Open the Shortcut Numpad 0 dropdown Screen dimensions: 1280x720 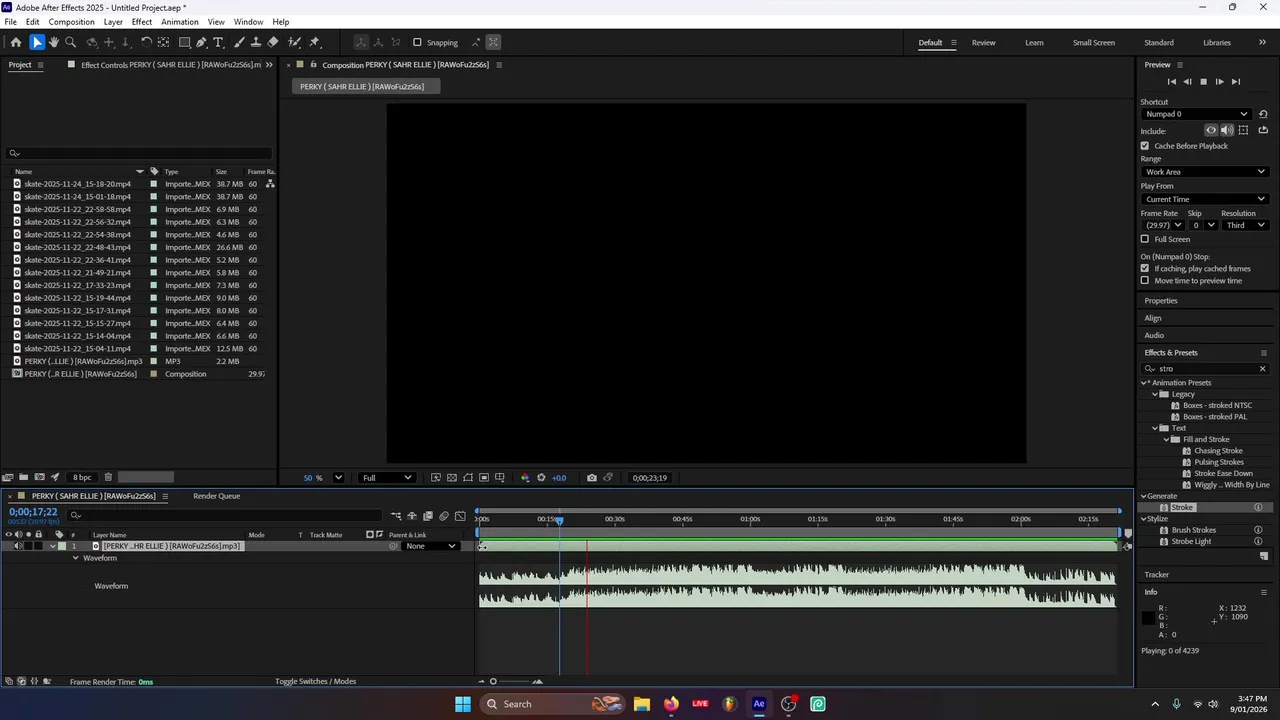(x=1197, y=114)
